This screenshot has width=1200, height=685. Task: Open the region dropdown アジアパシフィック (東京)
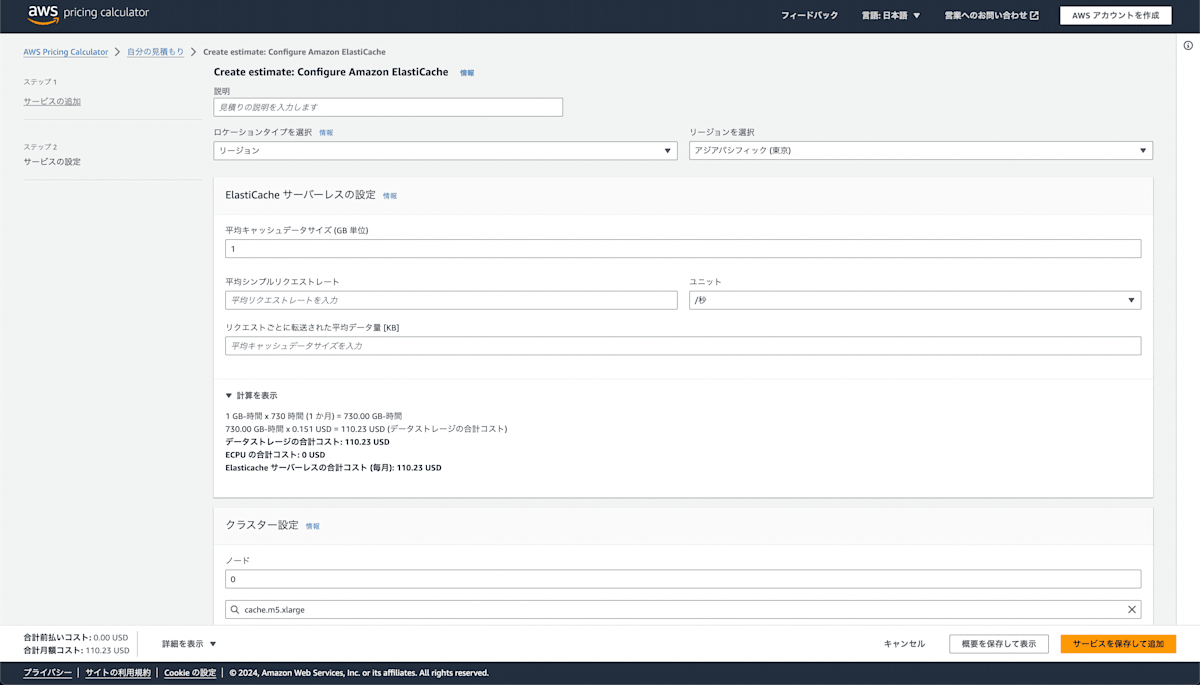click(x=921, y=150)
